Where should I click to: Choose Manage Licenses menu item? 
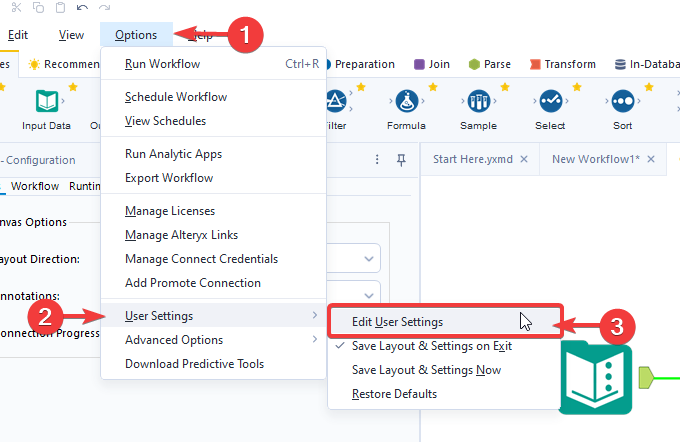pos(213,211)
